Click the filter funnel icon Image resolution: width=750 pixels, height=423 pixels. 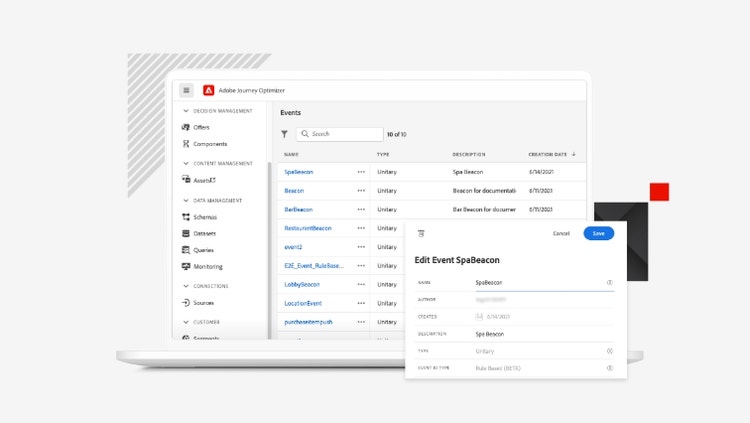coord(284,134)
